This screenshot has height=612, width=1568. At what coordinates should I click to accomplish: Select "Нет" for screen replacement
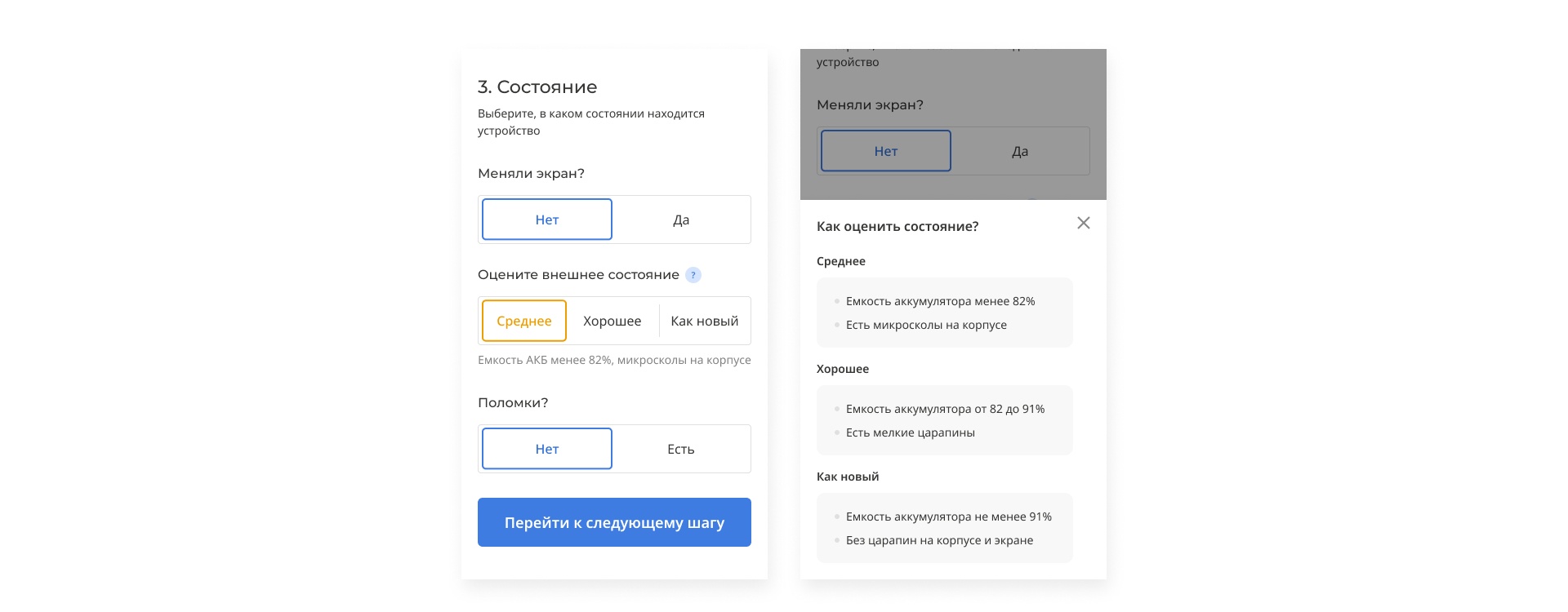click(x=547, y=220)
